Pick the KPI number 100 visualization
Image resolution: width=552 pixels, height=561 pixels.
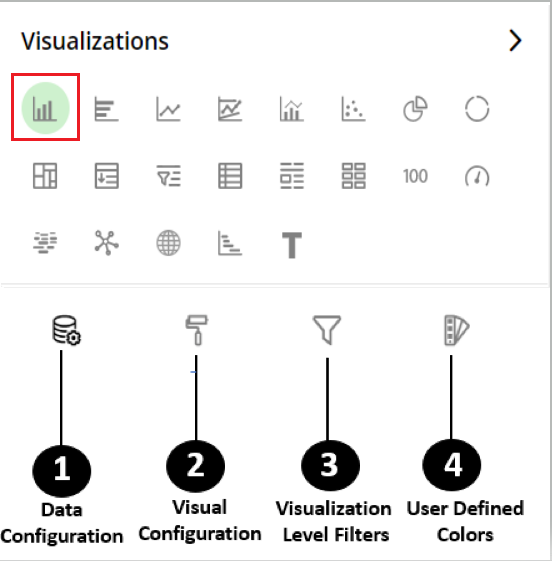click(x=415, y=176)
